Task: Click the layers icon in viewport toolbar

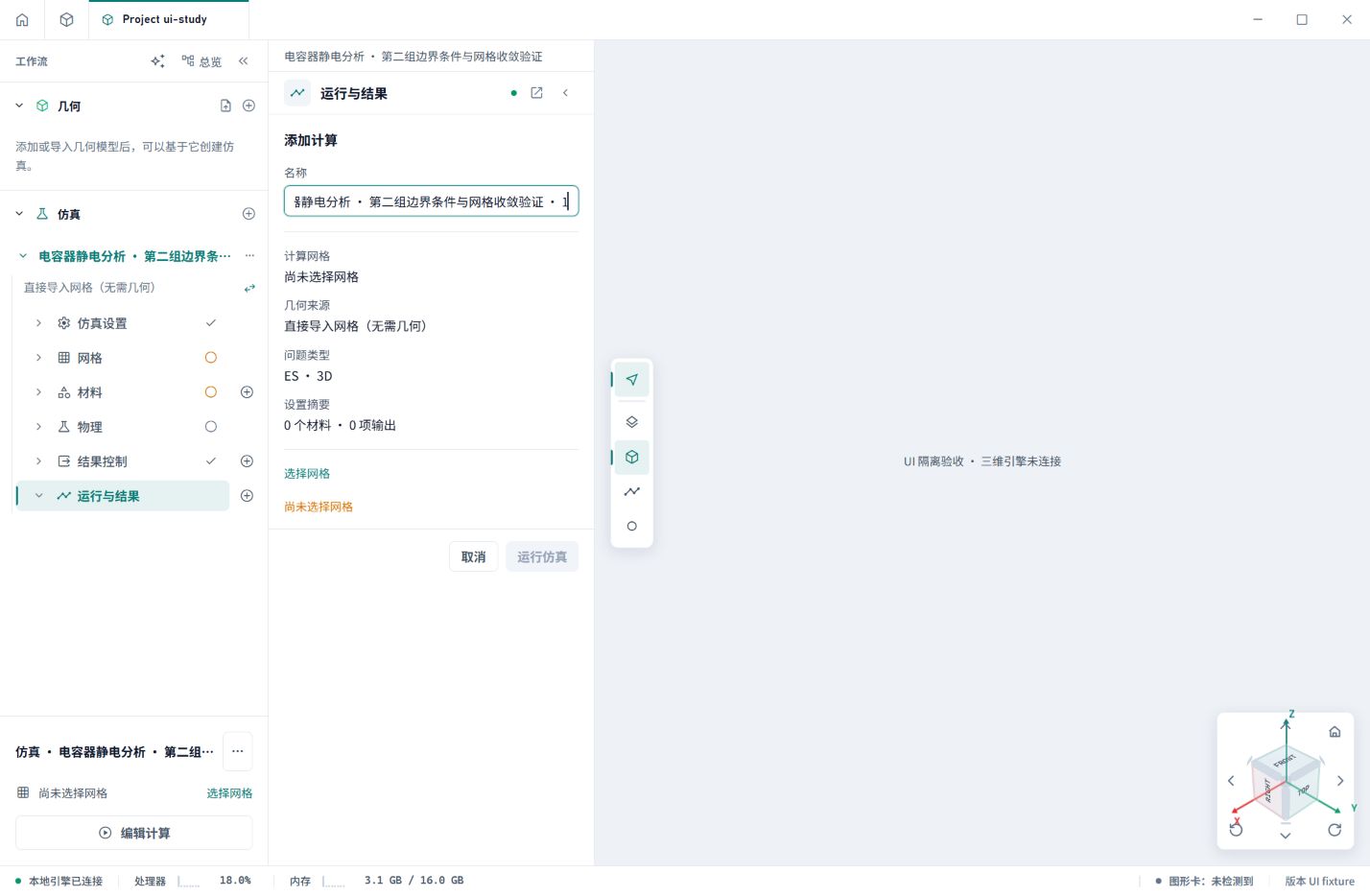Action: pyautogui.click(x=632, y=422)
